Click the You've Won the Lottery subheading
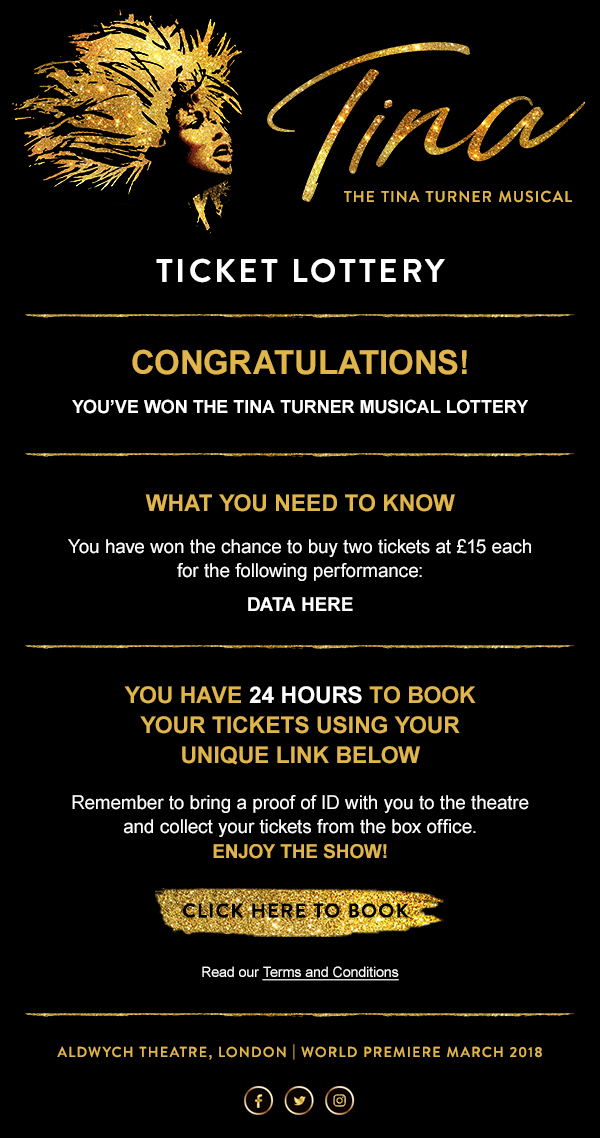The width and height of the screenshot is (600, 1138). 300,407
